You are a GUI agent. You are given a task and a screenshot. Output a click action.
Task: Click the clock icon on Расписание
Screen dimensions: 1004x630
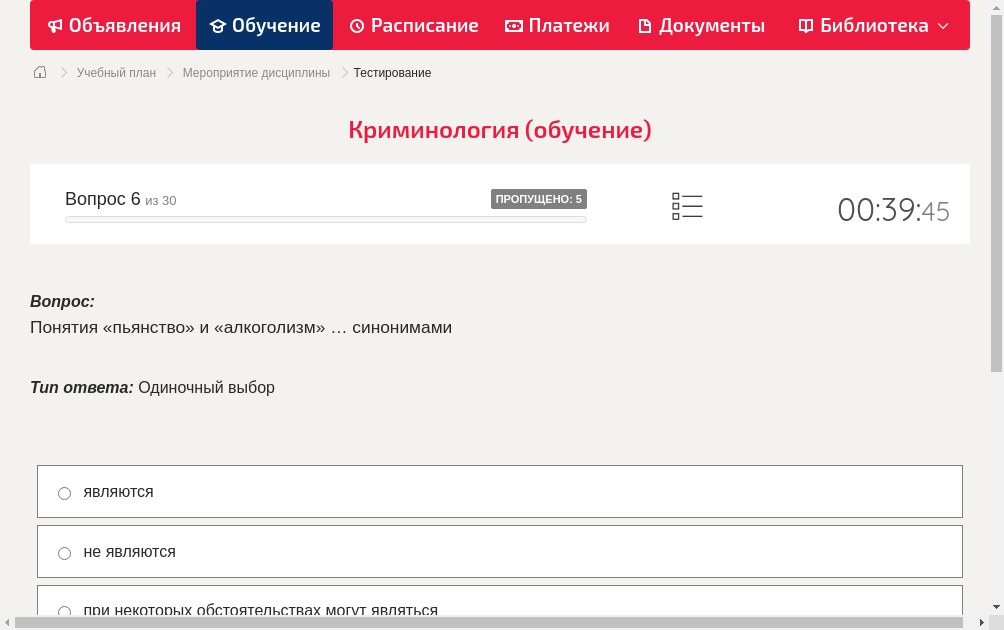pos(357,25)
